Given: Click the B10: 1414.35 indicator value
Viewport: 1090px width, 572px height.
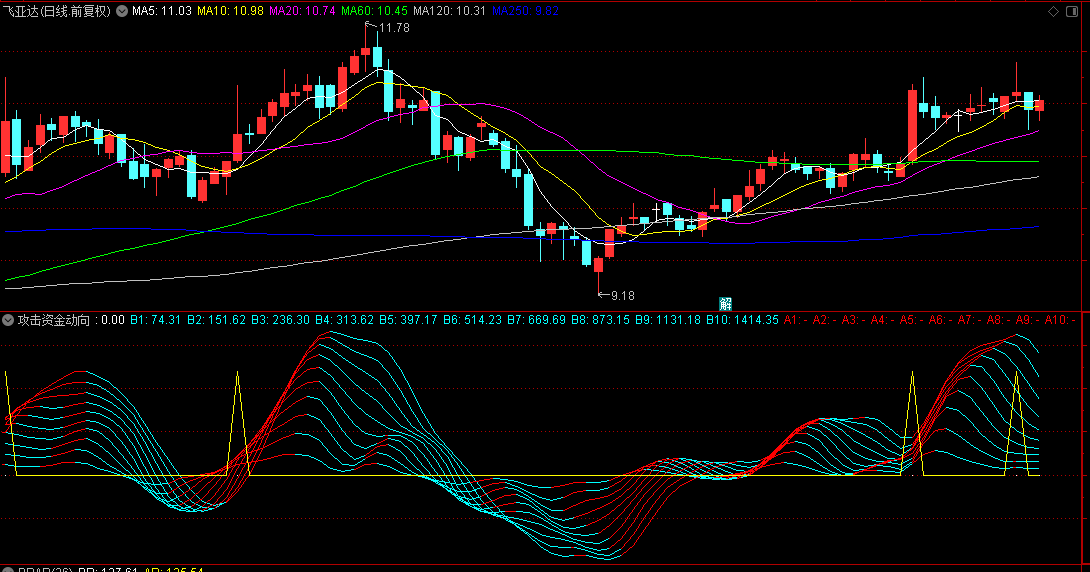Looking at the screenshot, I should [x=742, y=320].
